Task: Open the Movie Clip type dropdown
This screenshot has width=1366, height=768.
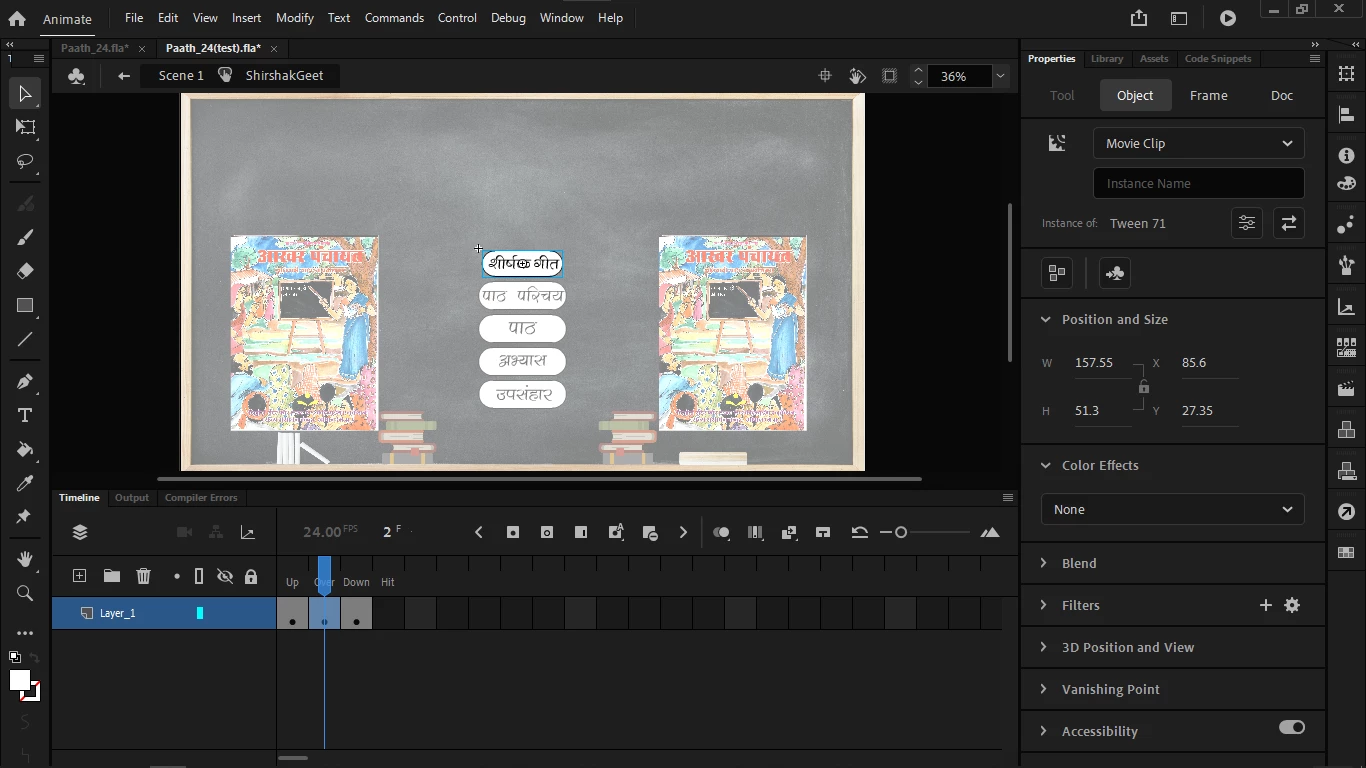Action: point(1199,143)
